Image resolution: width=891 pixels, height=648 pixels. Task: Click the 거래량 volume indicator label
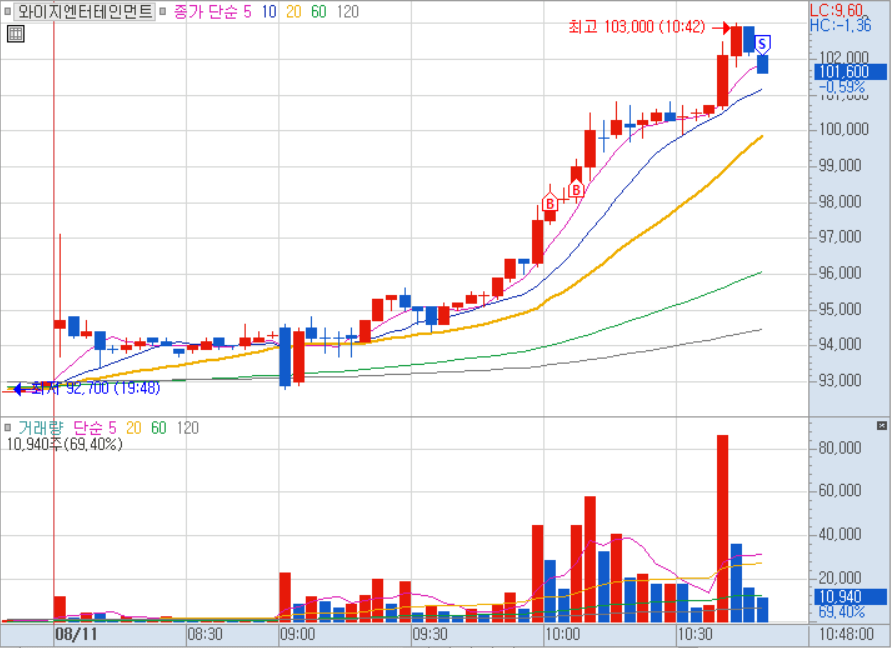[40, 428]
